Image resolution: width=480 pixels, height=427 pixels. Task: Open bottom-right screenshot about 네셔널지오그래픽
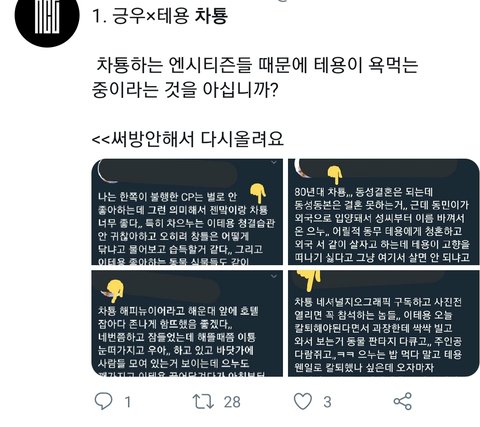coord(384,323)
